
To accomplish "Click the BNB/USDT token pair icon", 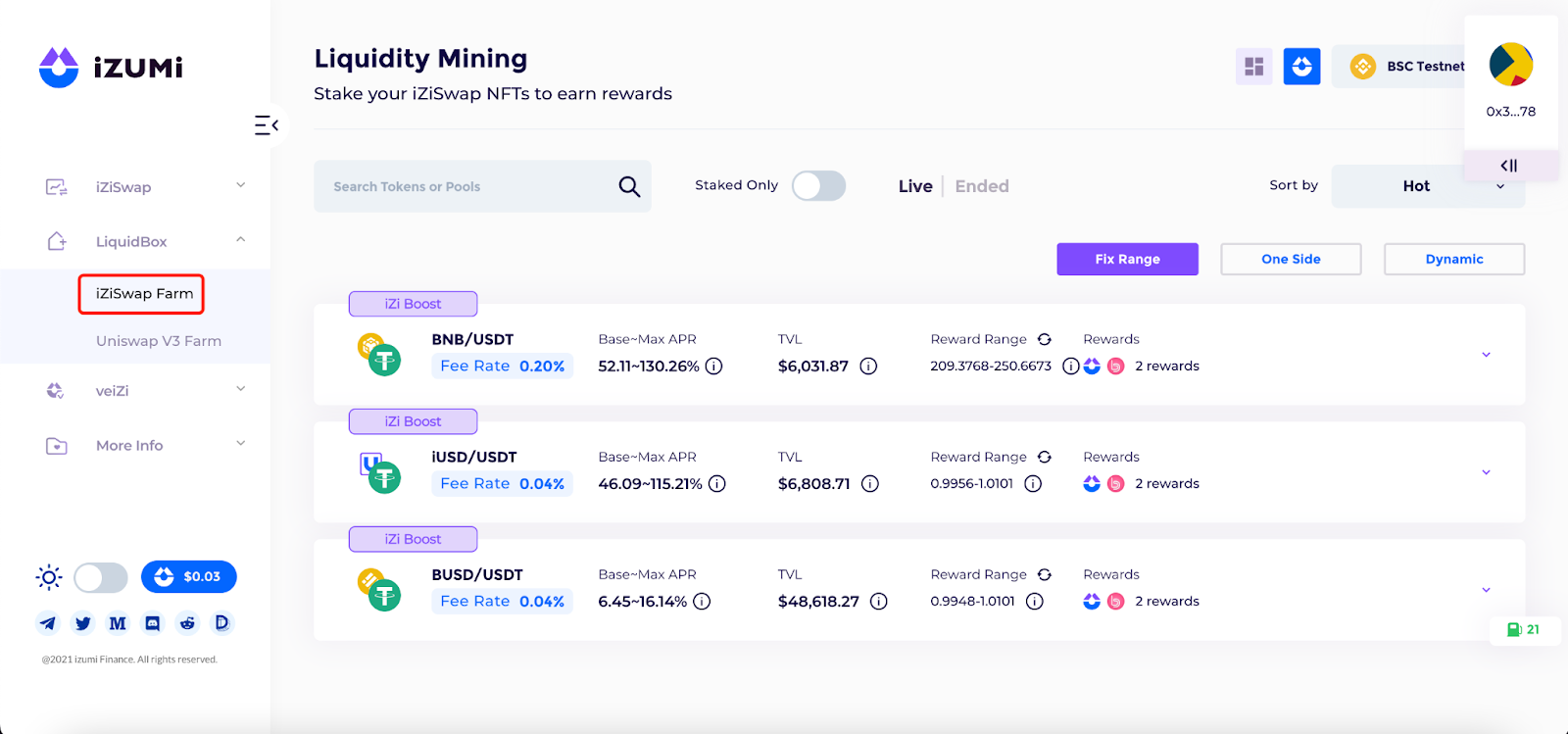I will [379, 354].
